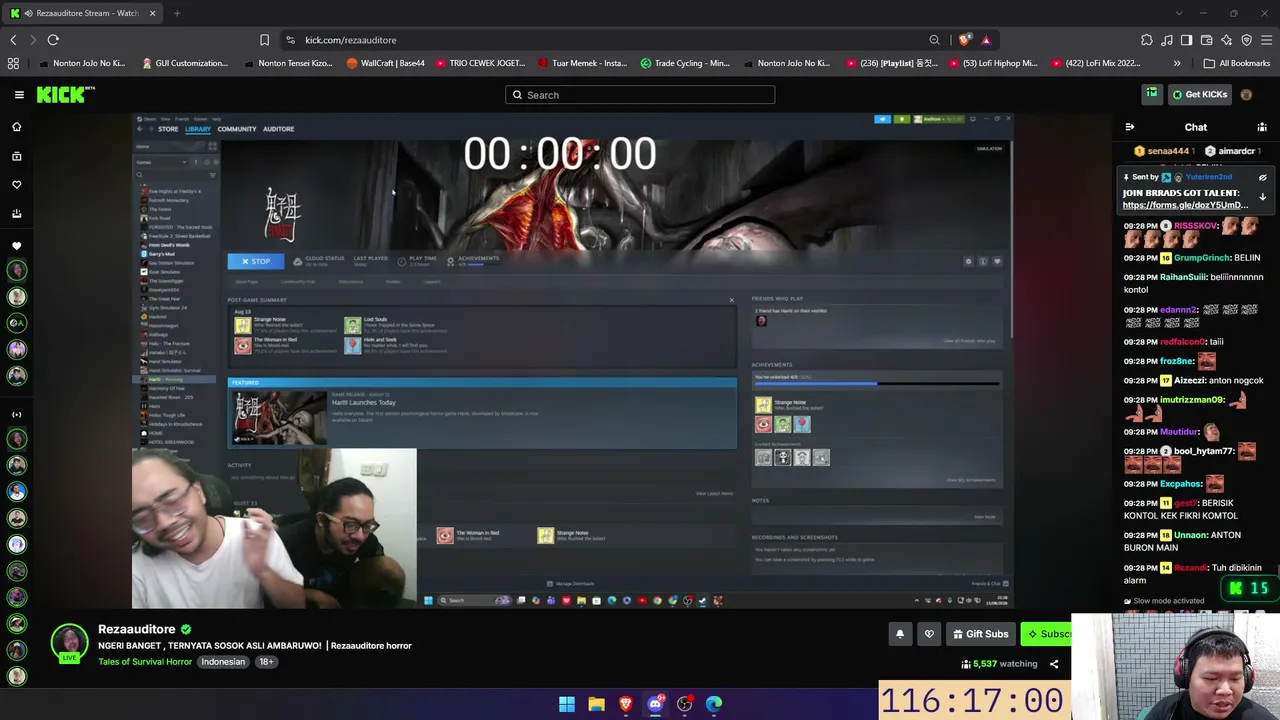Collapse the chat panel
The image size is (1280, 720).
tap(1130, 127)
